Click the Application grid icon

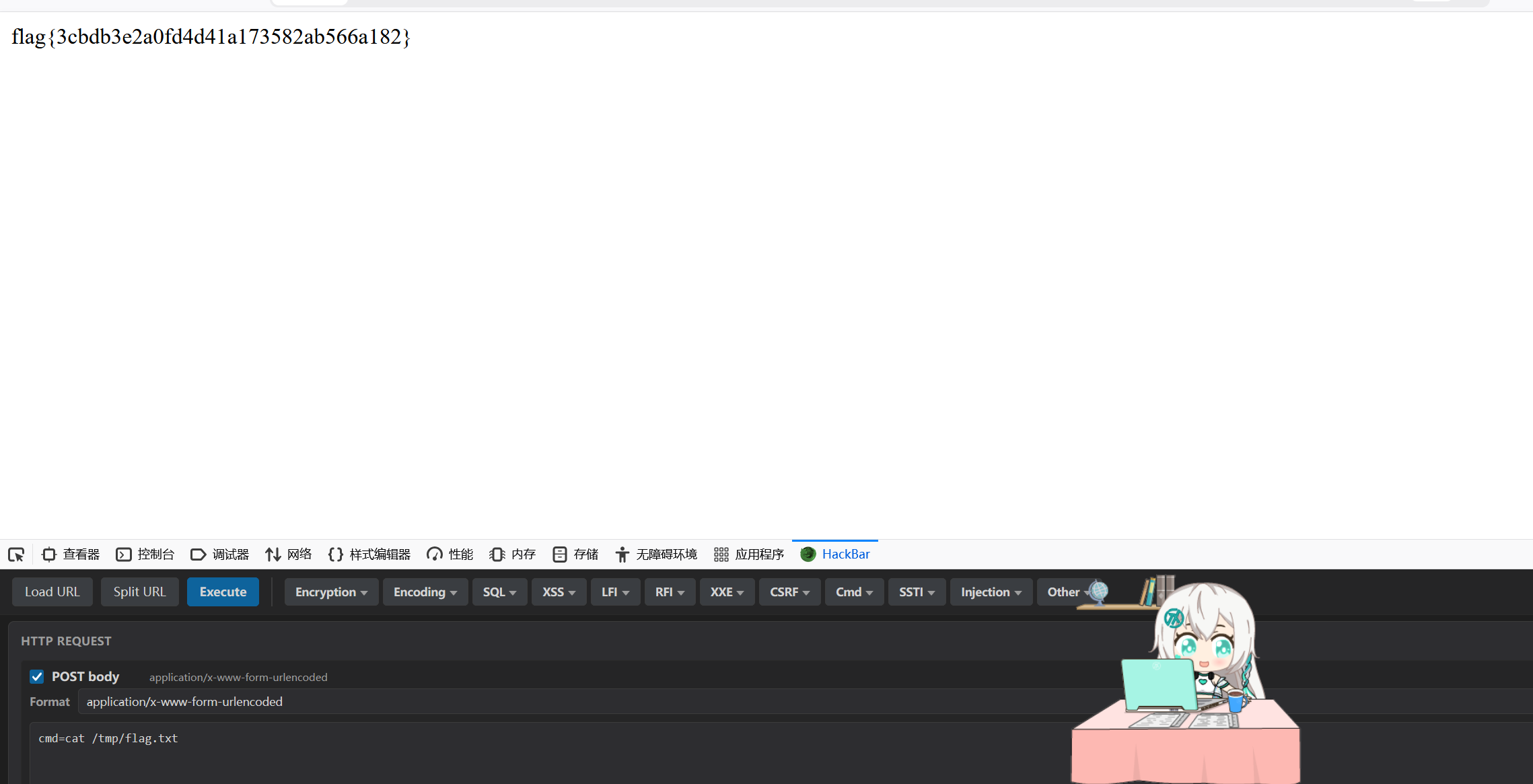(x=721, y=555)
